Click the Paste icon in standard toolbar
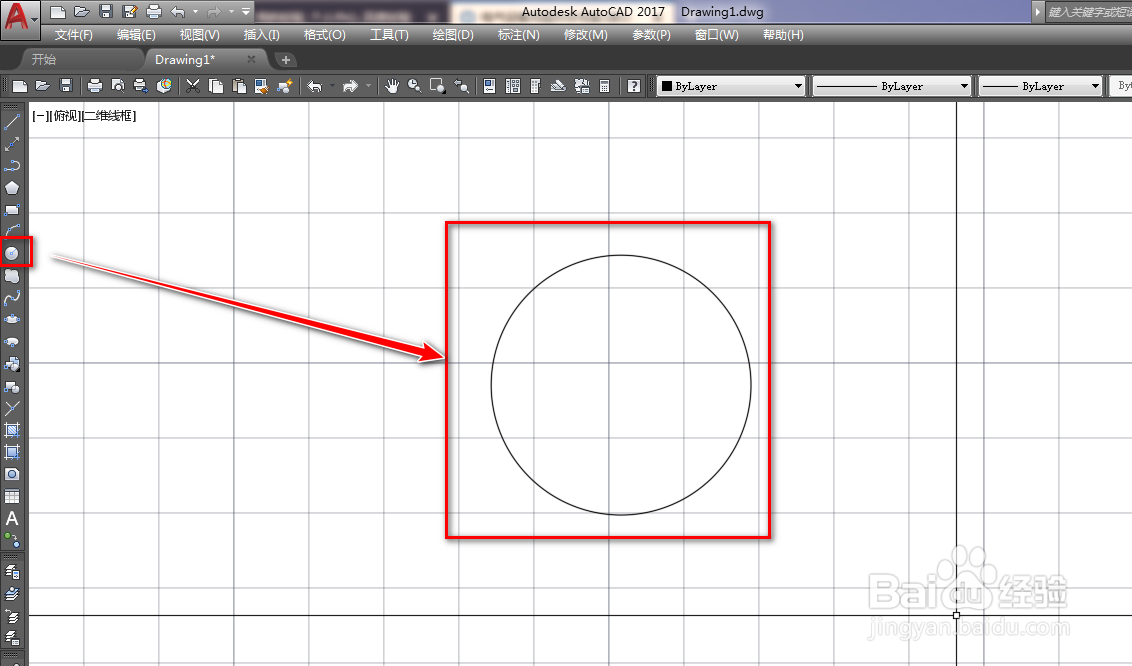Screen dimensions: 1132x666 (239, 86)
